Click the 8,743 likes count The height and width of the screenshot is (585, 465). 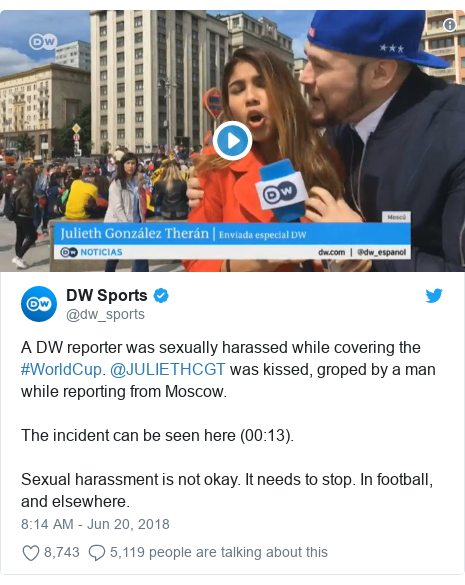pos(62,552)
